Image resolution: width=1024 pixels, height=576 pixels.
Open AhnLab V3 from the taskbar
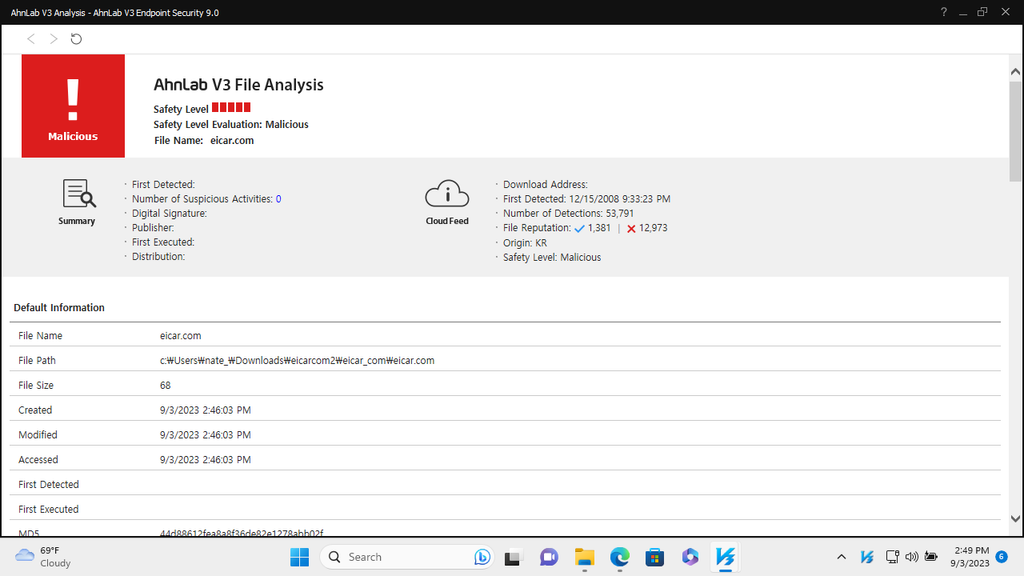click(x=724, y=557)
